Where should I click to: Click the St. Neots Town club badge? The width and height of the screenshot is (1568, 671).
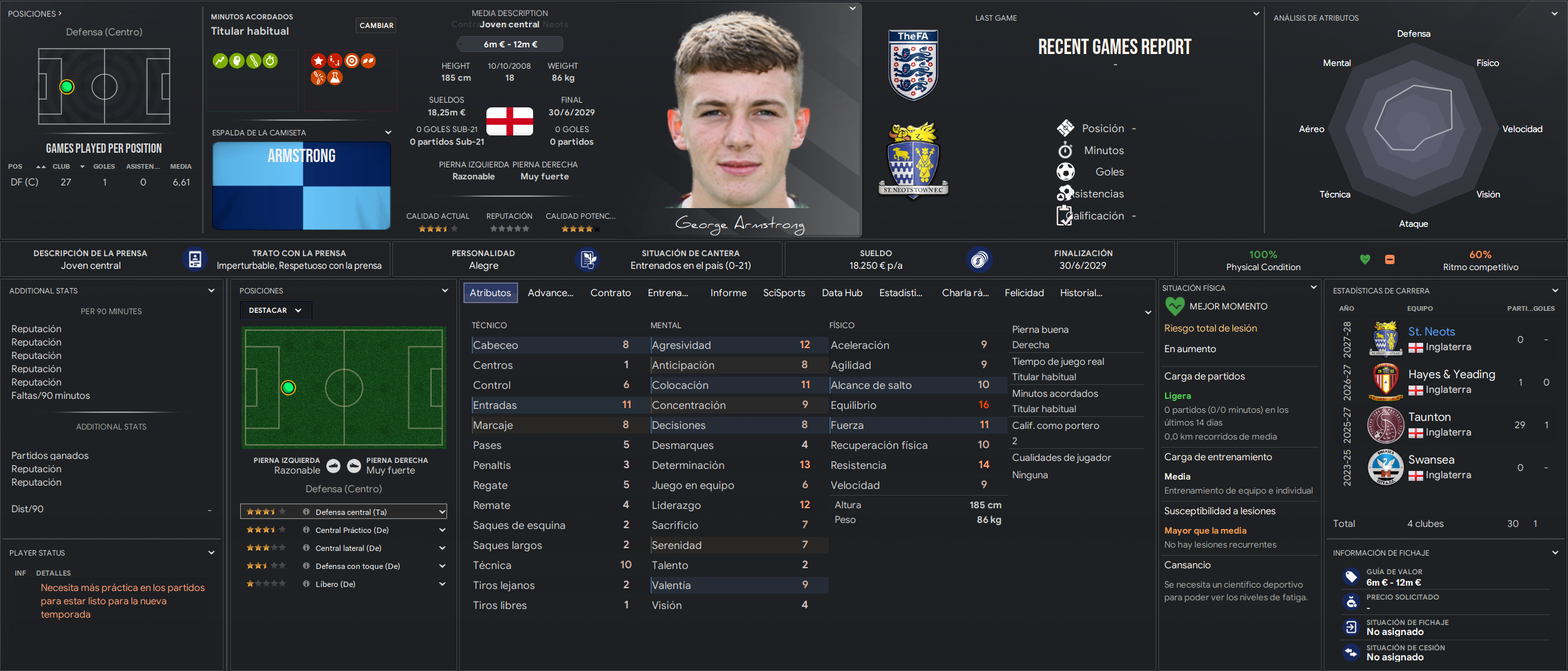pos(913,160)
